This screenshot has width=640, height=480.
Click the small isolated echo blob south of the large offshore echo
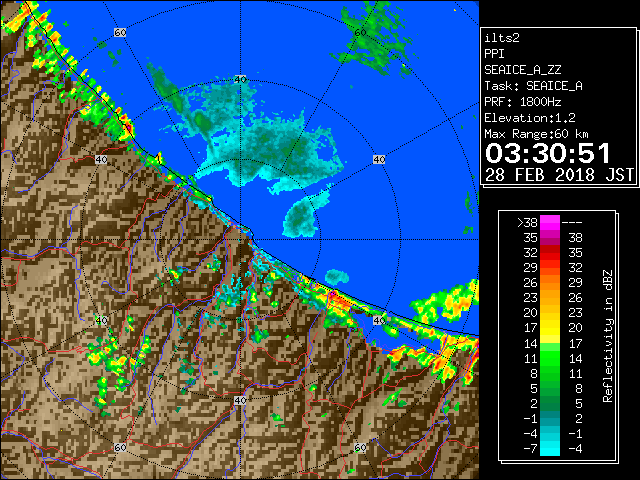tap(337, 277)
